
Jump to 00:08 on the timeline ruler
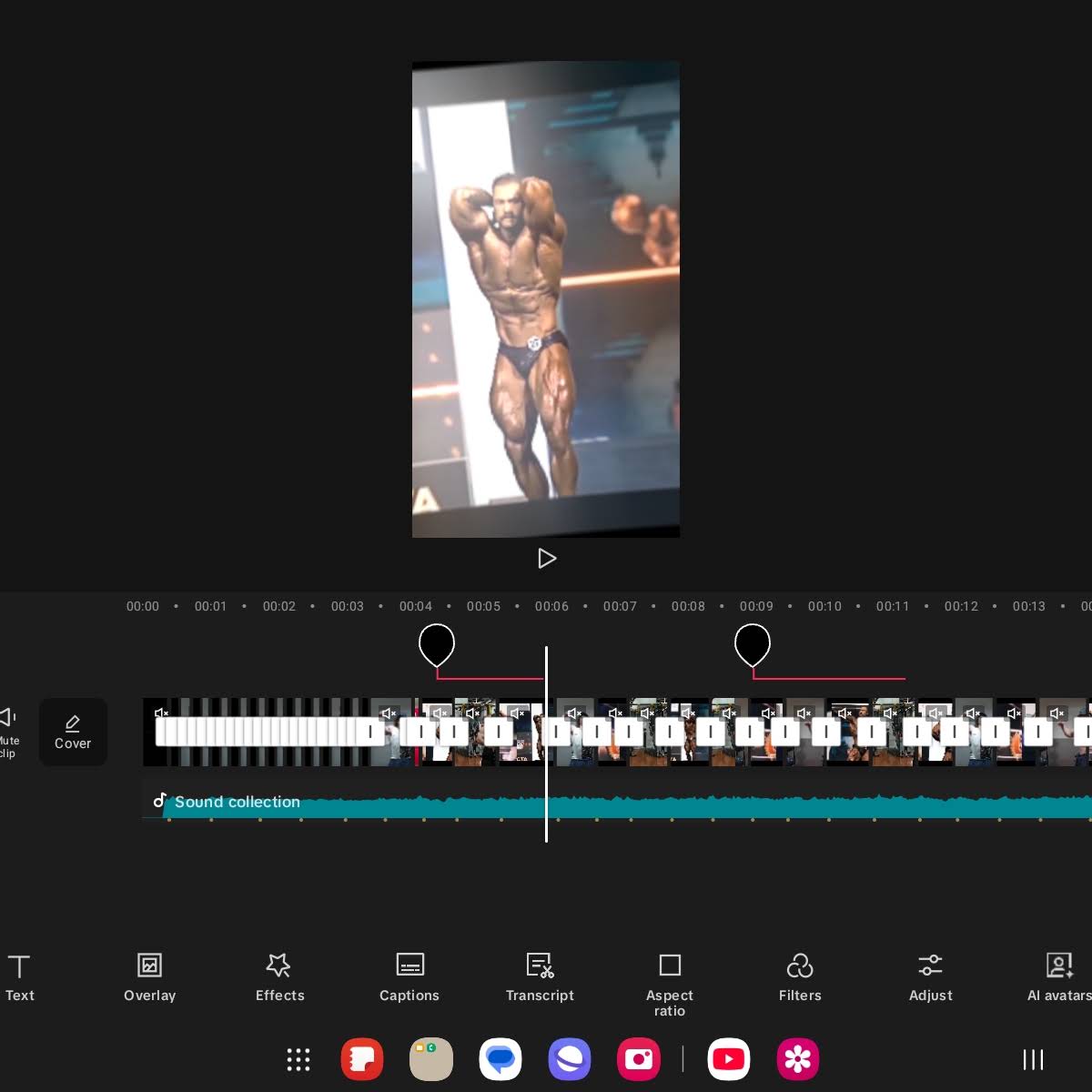coord(688,606)
